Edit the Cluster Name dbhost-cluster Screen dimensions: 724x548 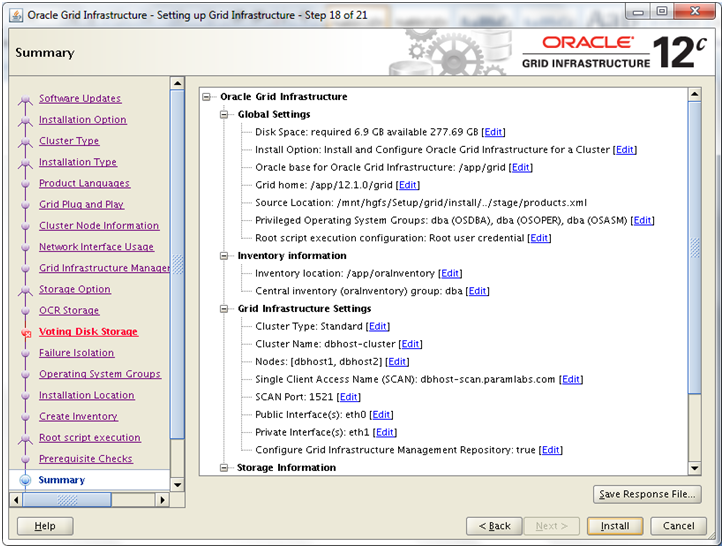pos(410,344)
